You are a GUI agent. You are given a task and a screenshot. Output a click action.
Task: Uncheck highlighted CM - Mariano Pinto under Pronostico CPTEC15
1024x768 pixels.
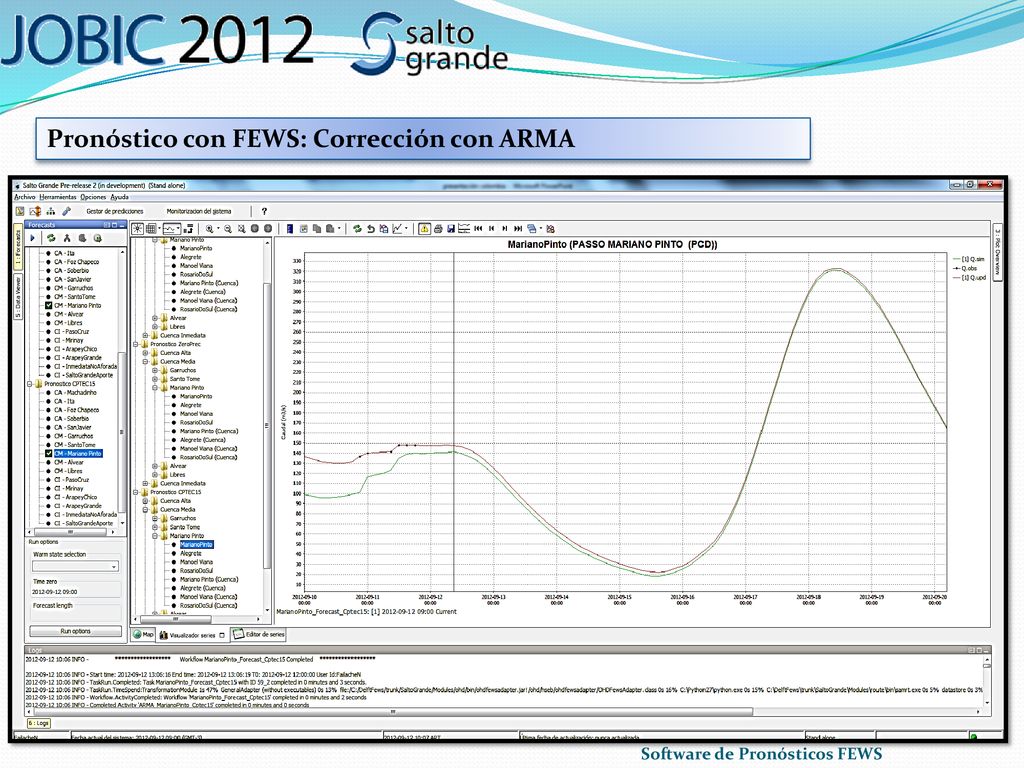tap(48, 453)
